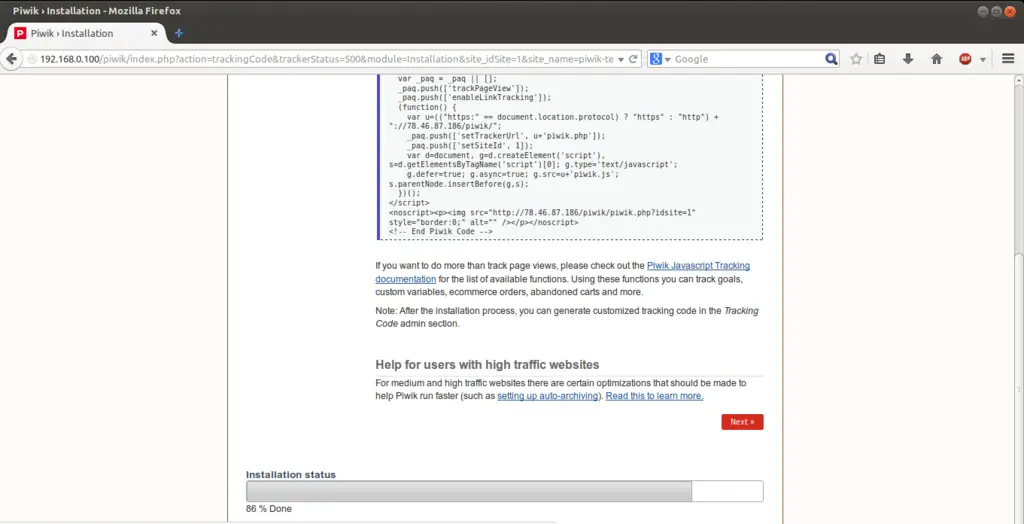
Task: Follow the setting up auto-archiving link
Action: click(x=548, y=396)
